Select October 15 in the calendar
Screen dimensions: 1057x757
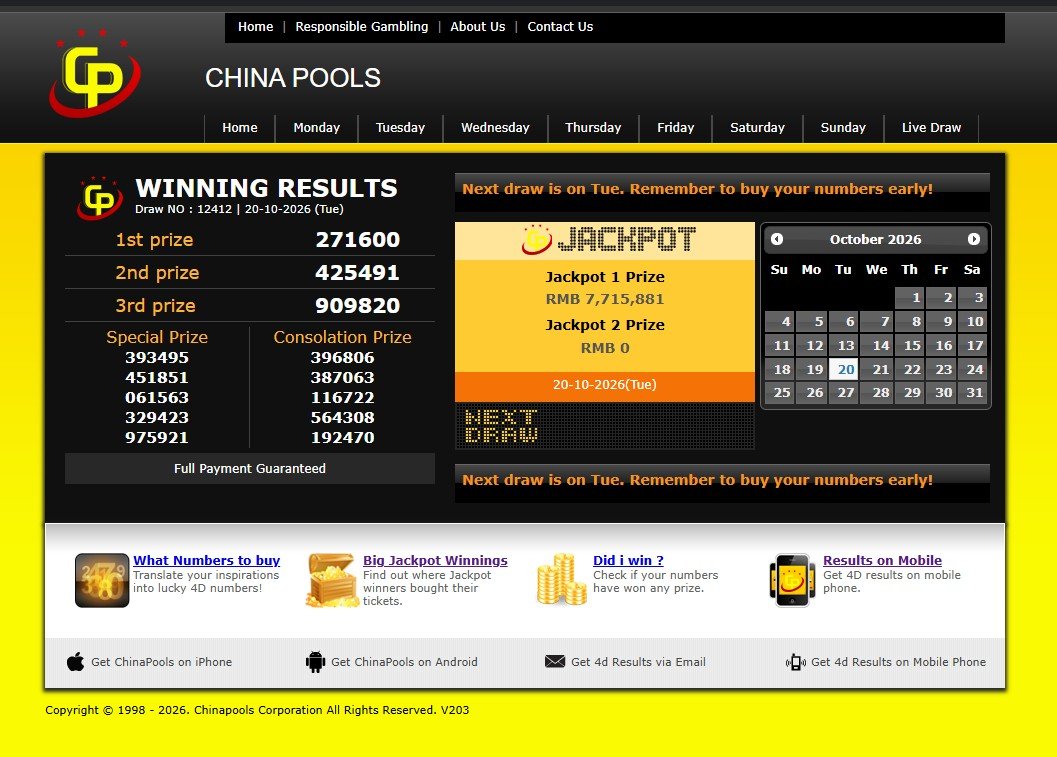909,346
